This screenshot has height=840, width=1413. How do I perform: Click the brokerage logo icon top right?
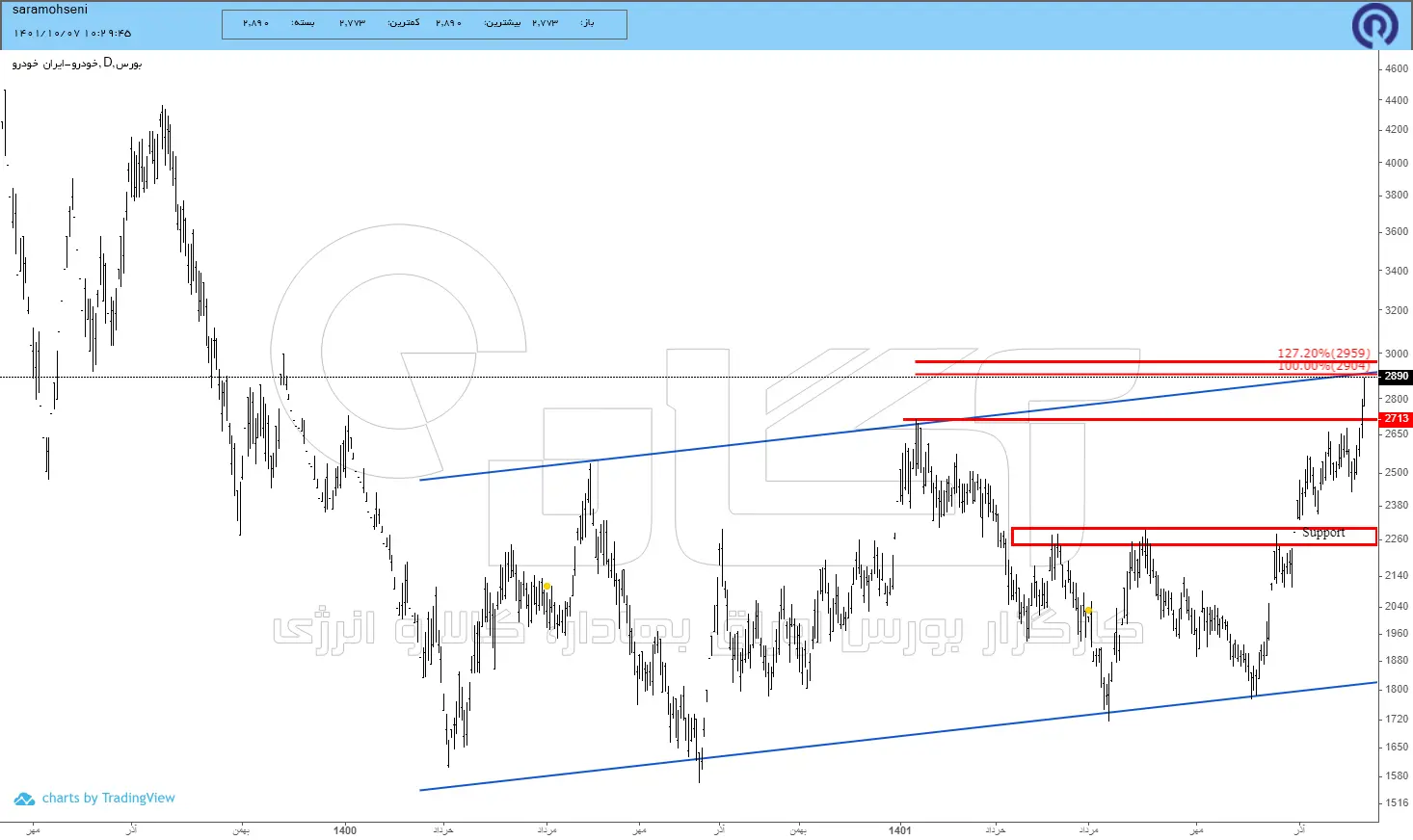(x=1374, y=25)
